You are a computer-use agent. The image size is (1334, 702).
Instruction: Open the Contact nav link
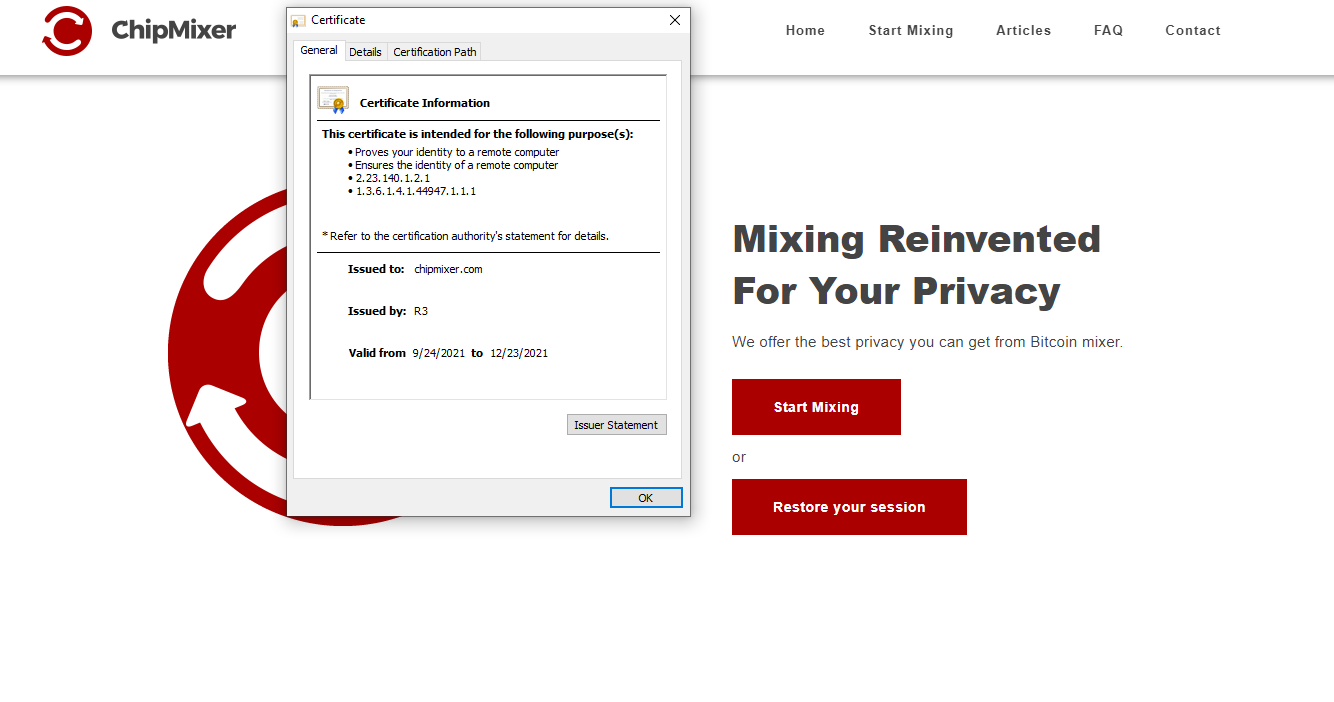coord(1193,31)
